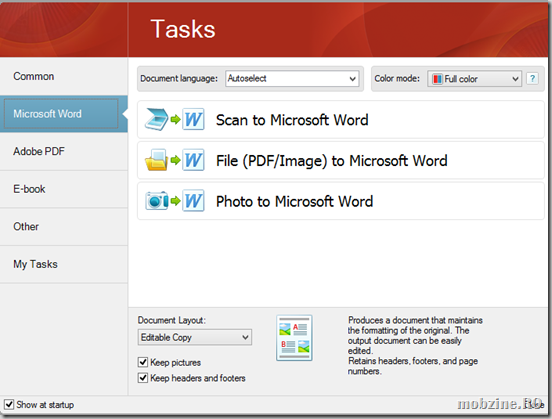Open help with the question mark icon
The image size is (552, 419).
click(x=532, y=78)
